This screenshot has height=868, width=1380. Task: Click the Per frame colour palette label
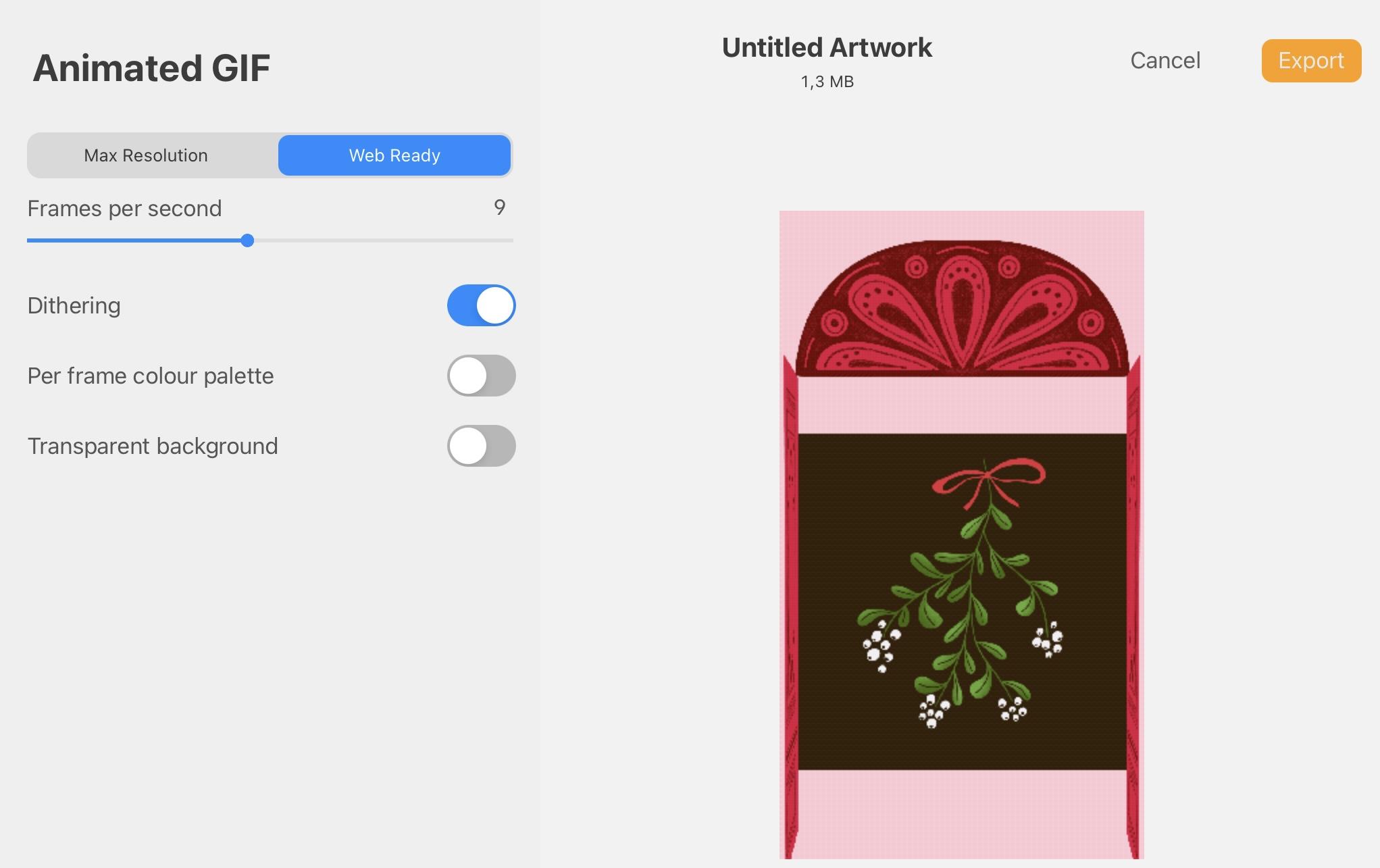tap(151, 376)
